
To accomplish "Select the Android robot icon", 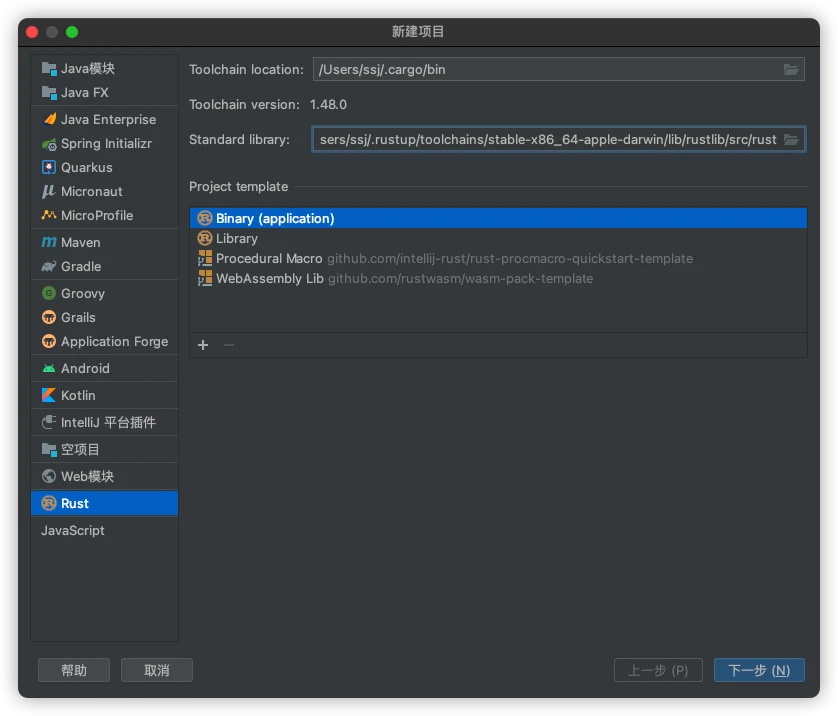I will (49, 369).
